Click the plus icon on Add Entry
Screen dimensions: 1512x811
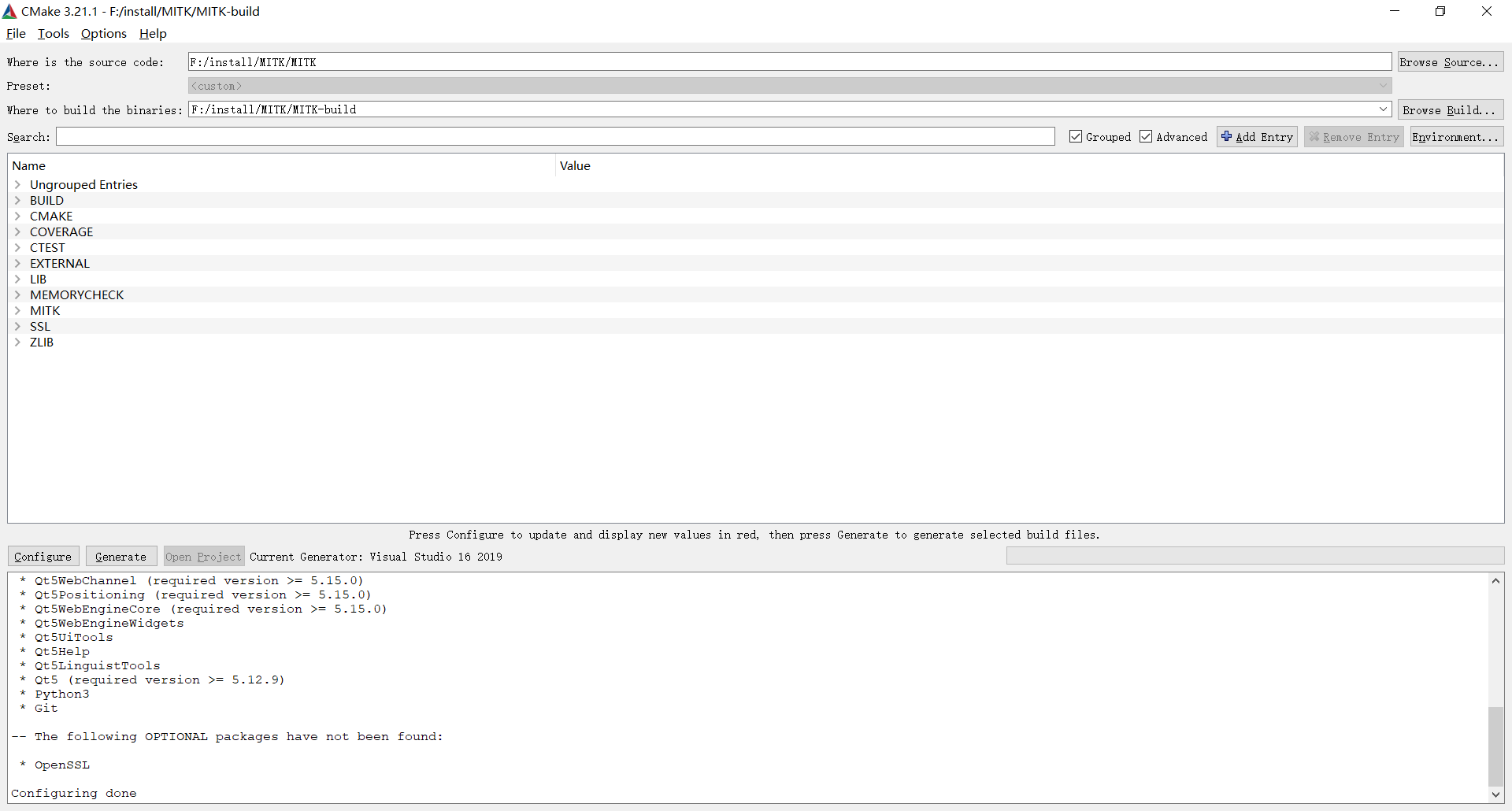(1226, 136)
